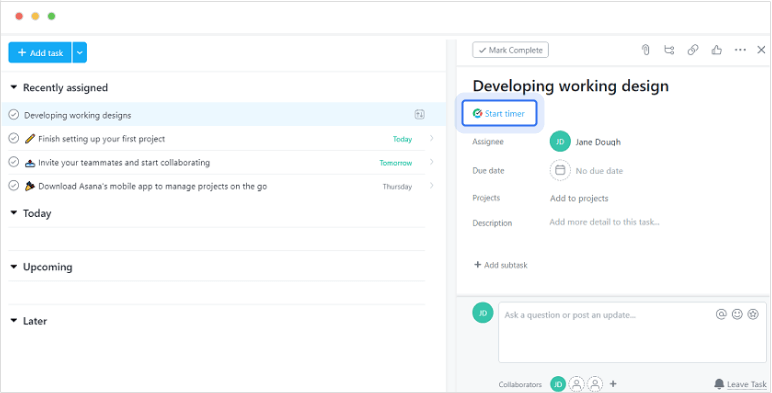Screen dimensions: 772x393
Task: Click first empty collaborator placeholder
Action: (x=577, y=384)
